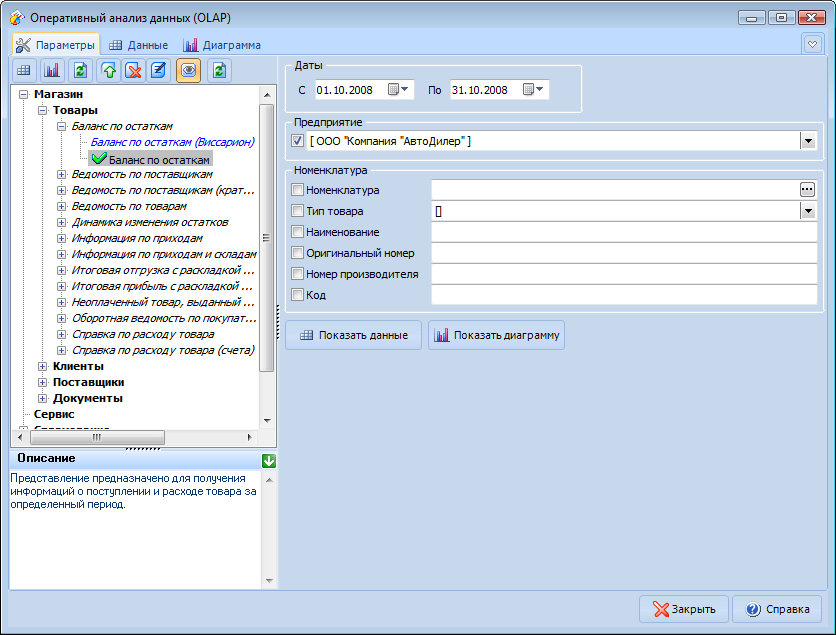The height and width of the screenshot is (635, 836).
Task: Click the bar chart toolbar icon
Action: 52,70
